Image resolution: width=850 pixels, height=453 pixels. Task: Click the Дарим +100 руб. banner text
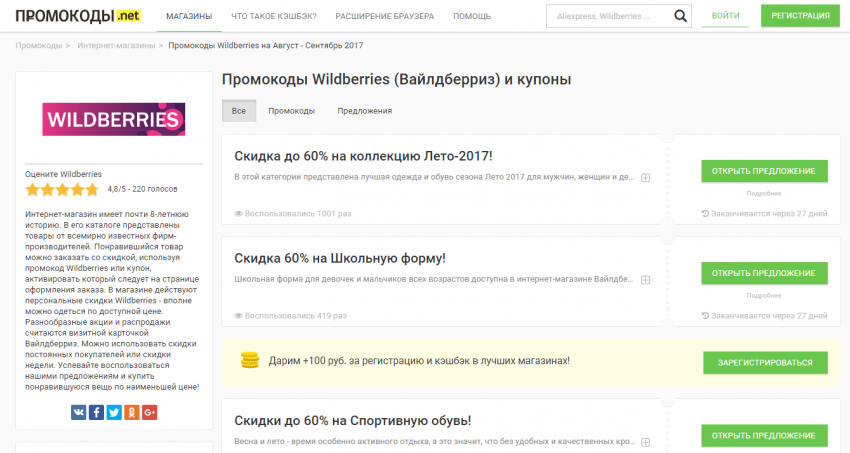tap(419, 361)
